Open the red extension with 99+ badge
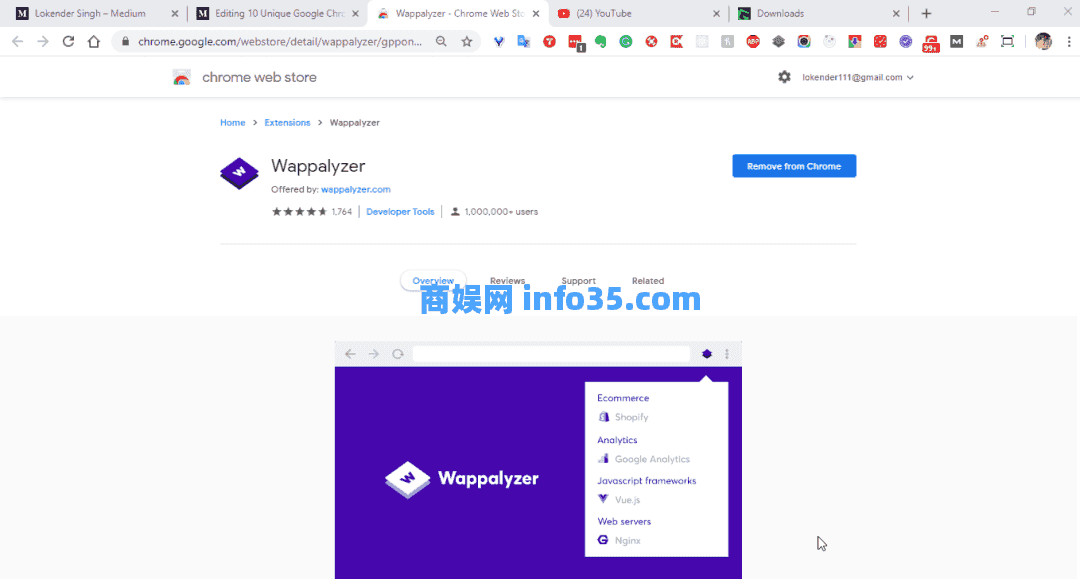This screenshot has width=1080, height=579. pyautogui.click(x=931, y=43)
